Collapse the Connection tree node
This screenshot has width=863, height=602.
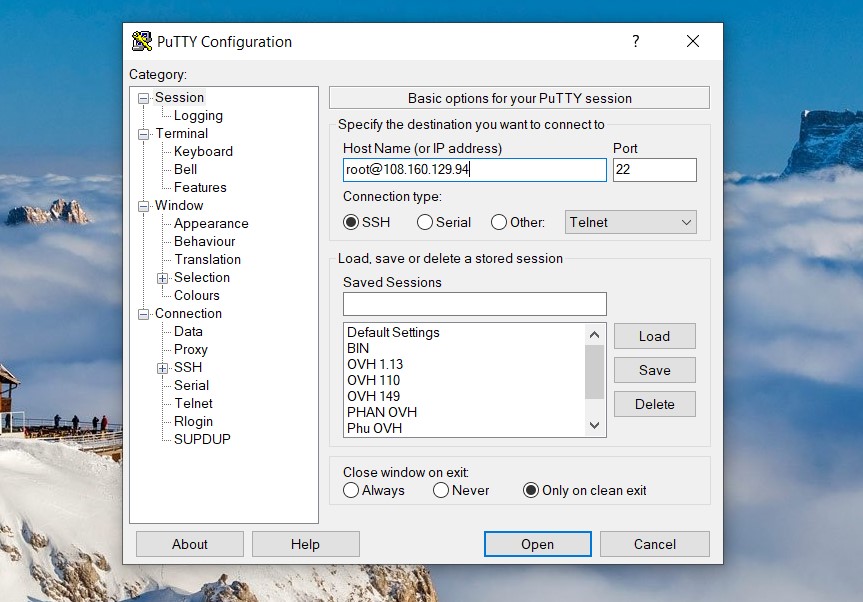click(x=144, y=314)
